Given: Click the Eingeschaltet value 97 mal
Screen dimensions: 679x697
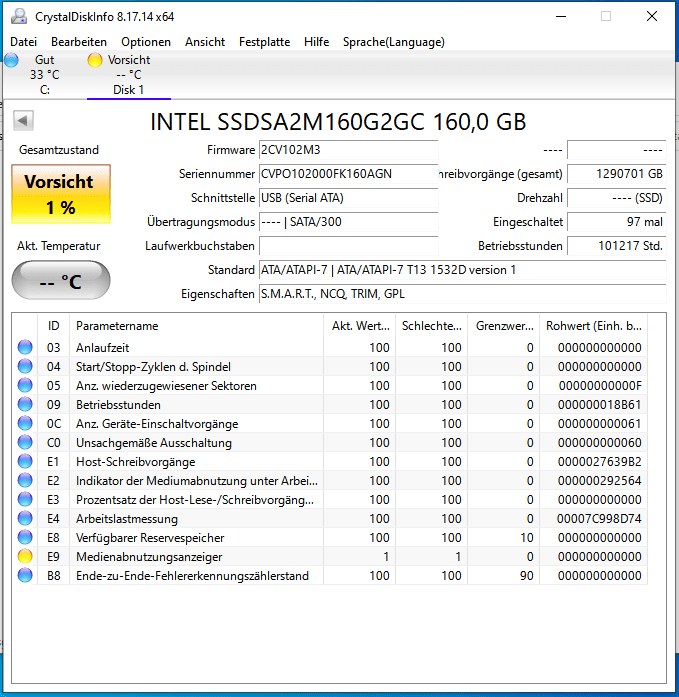Looking at the screenshot, I should (x=617, y=222).
